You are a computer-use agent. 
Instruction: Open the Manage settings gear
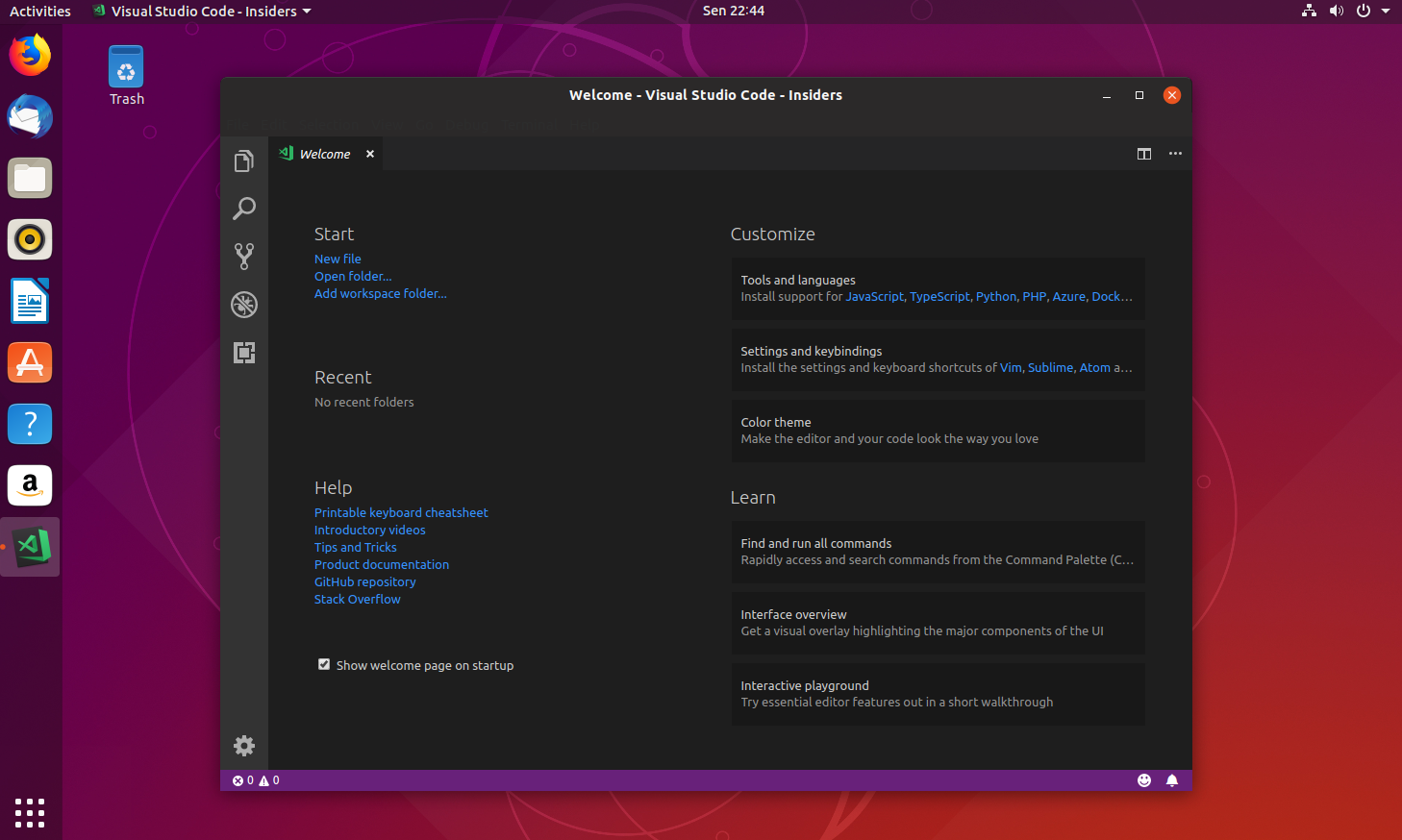[243, 746]
